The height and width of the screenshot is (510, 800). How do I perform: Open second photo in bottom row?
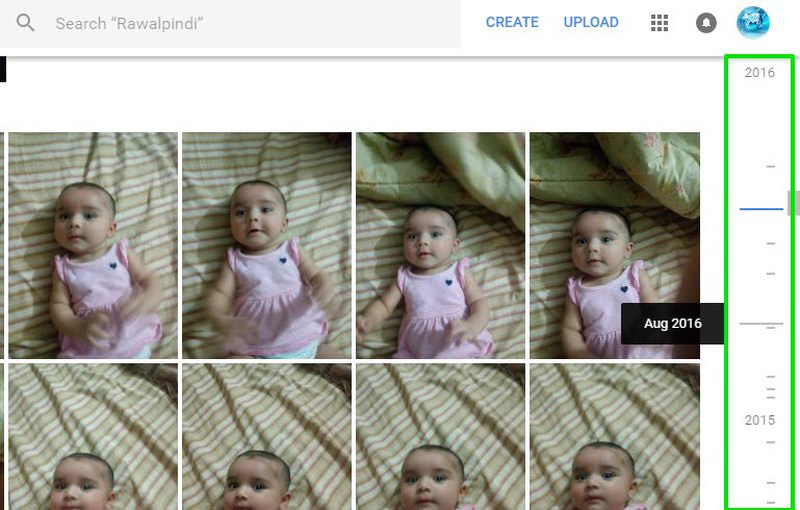point(267,437)
